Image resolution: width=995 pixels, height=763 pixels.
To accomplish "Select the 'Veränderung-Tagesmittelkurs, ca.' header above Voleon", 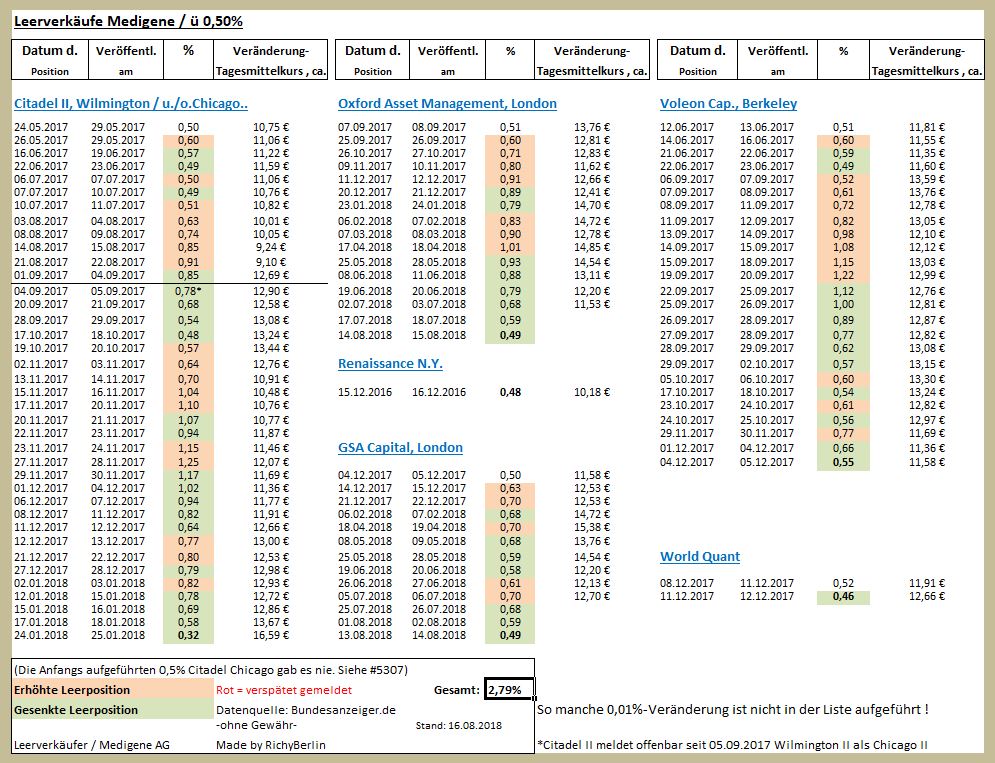I will (926, 60).
